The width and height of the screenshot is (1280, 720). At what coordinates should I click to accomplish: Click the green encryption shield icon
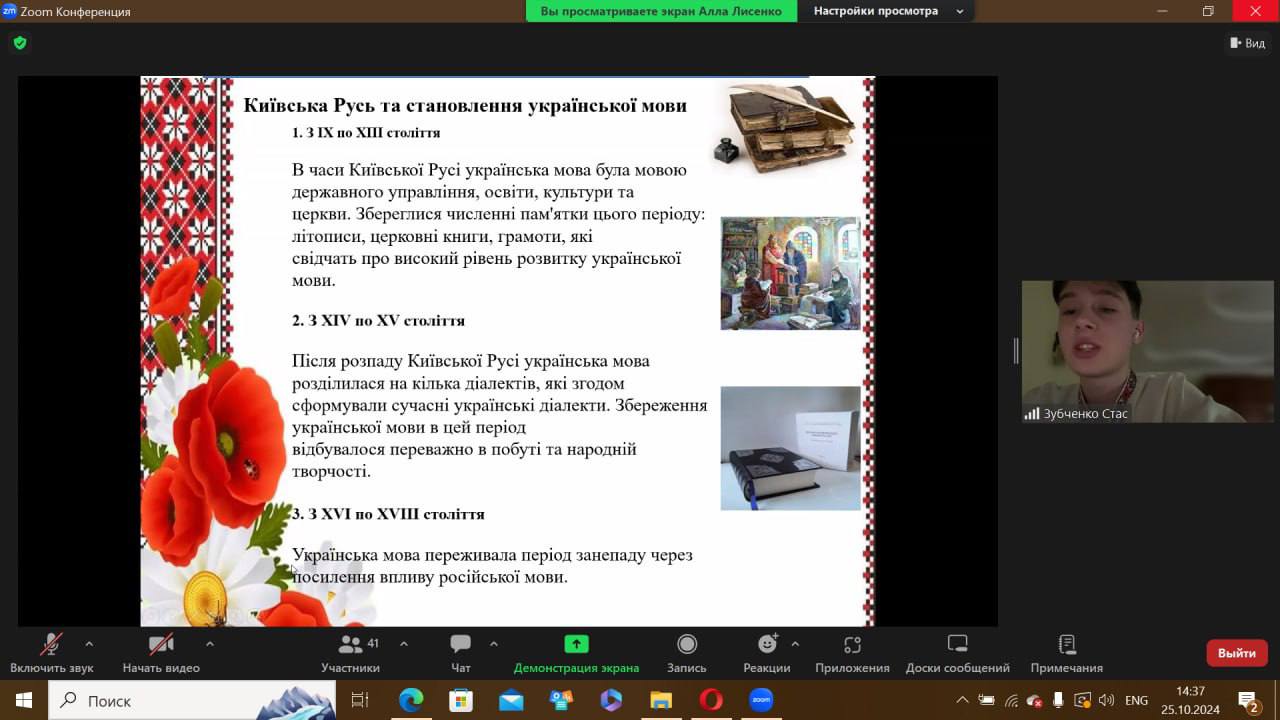pos(20,43)
